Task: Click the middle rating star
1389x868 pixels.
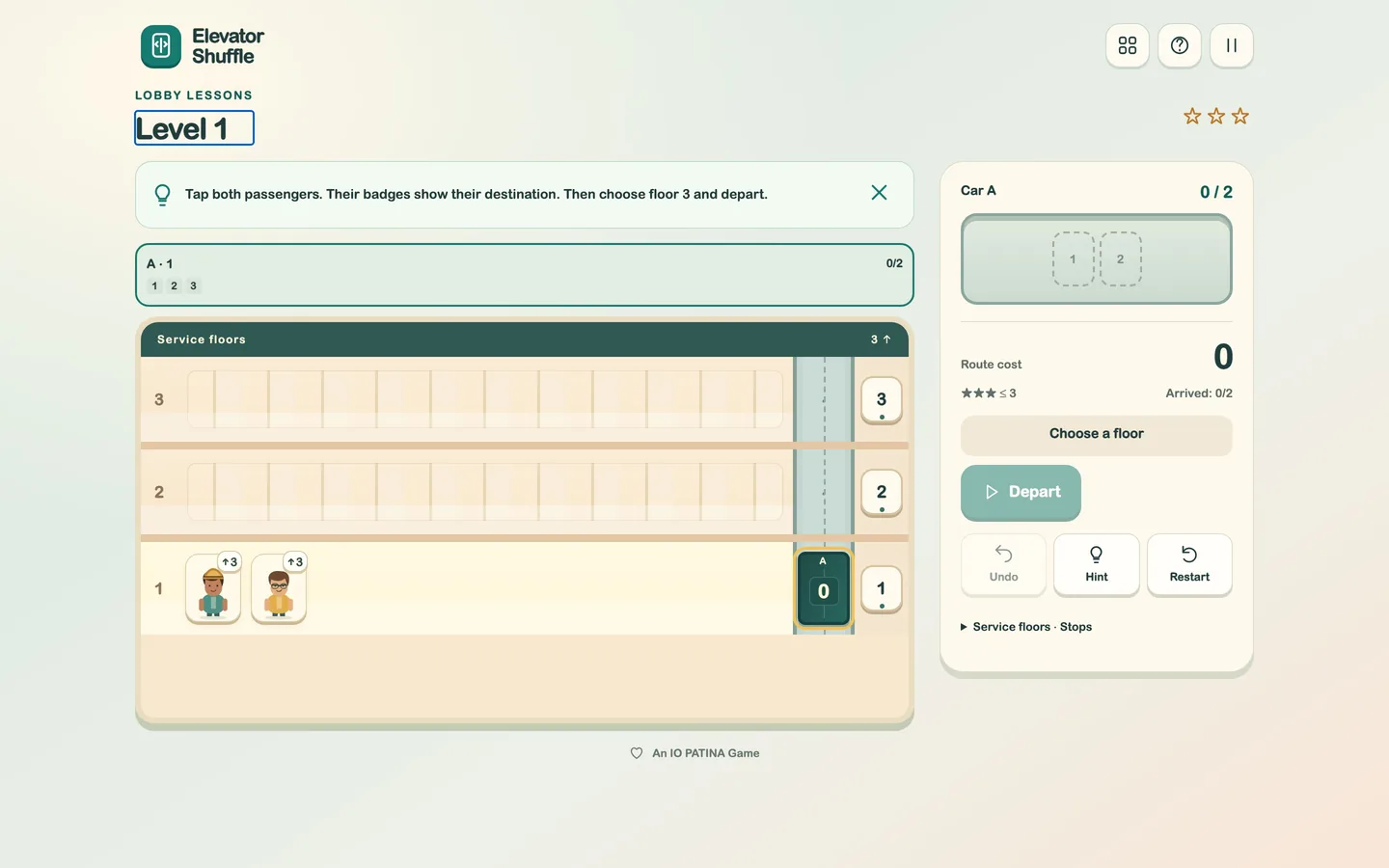Action: point(1216,117)
